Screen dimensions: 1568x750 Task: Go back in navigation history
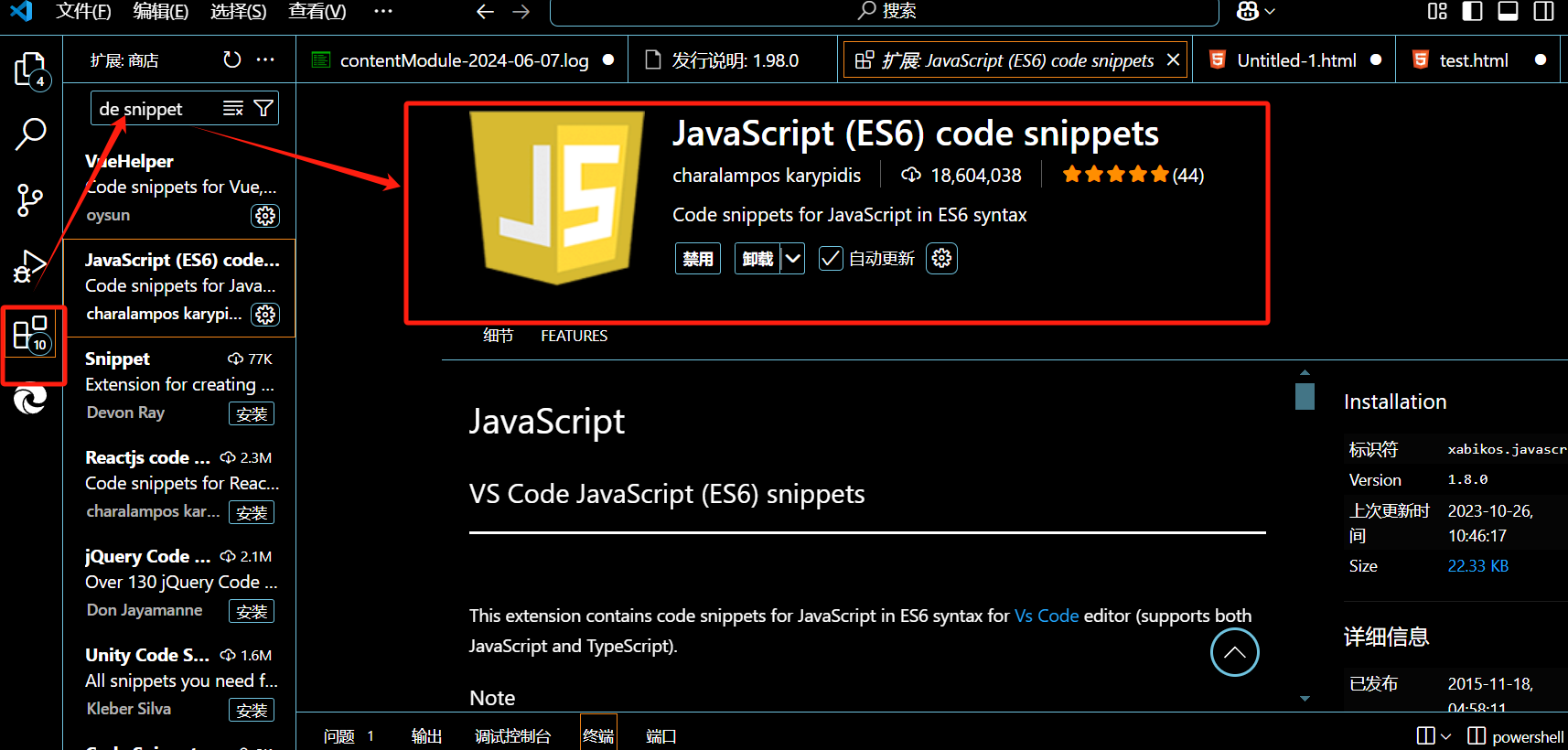tap(485, 12)
